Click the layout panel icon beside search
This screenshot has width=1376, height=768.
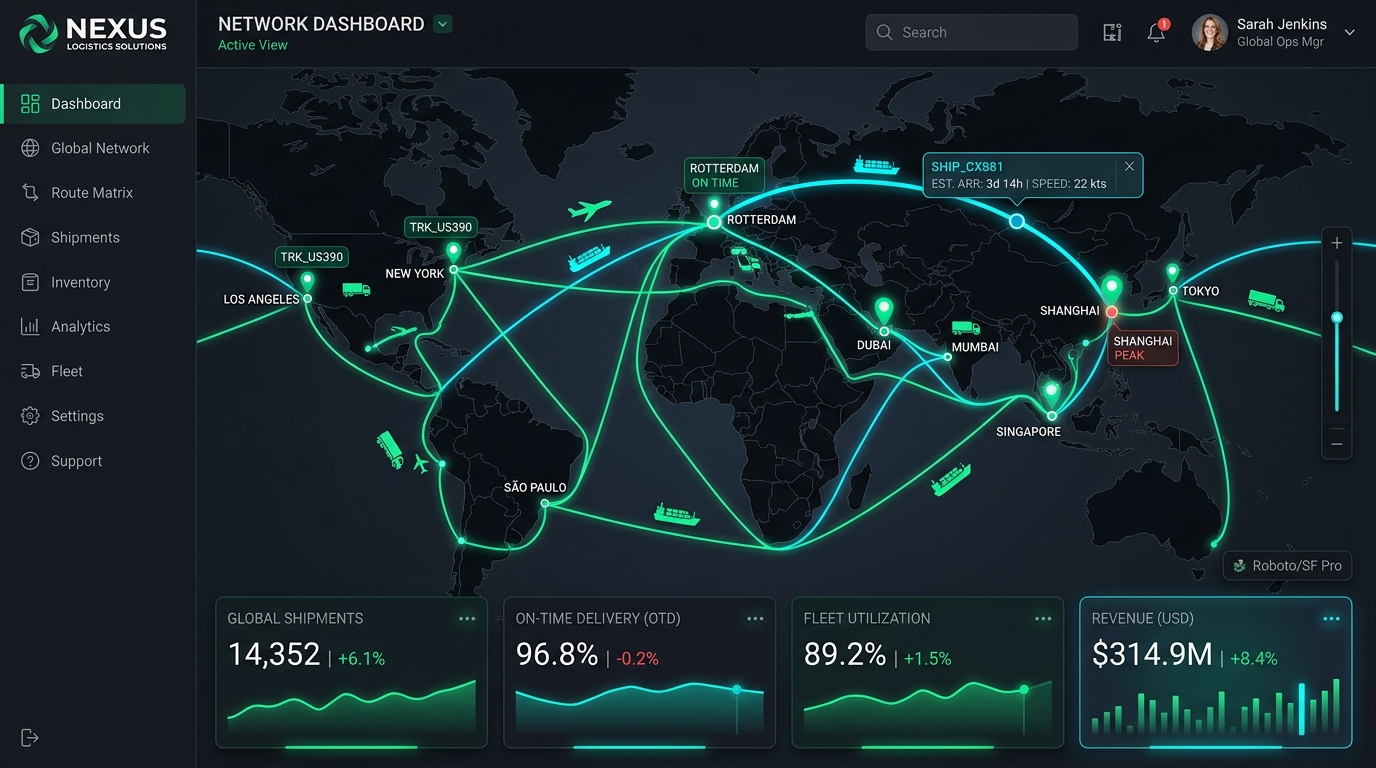[x=1112, y=32]
